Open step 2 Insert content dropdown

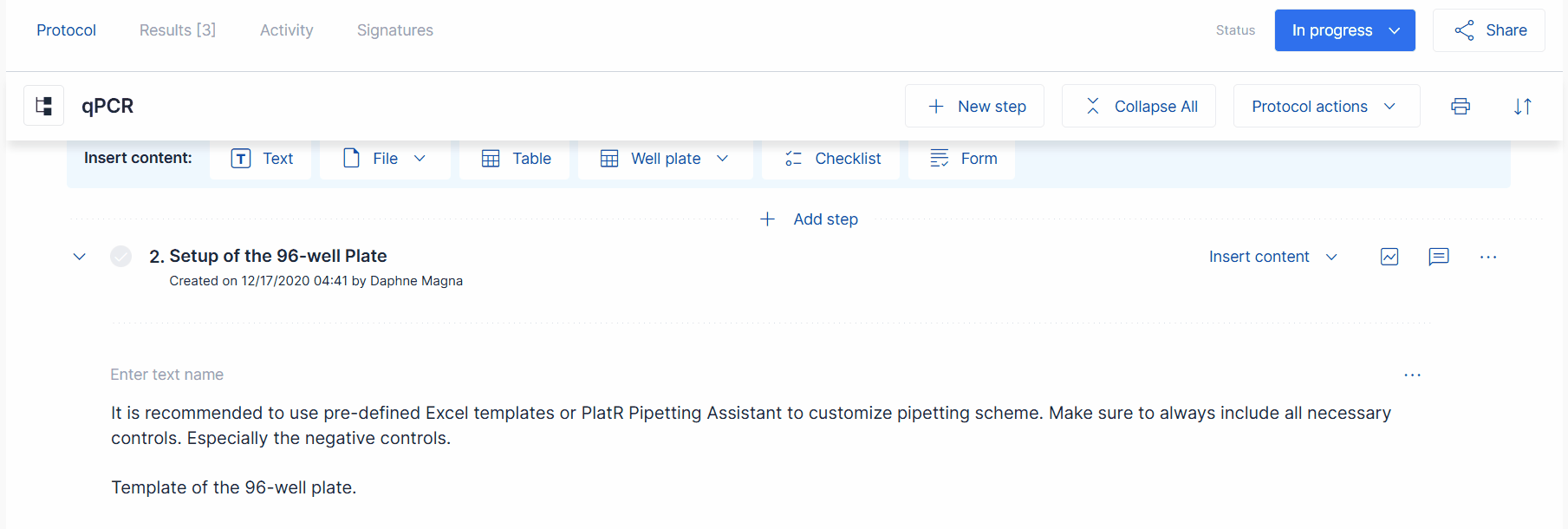click(1272, 257)
